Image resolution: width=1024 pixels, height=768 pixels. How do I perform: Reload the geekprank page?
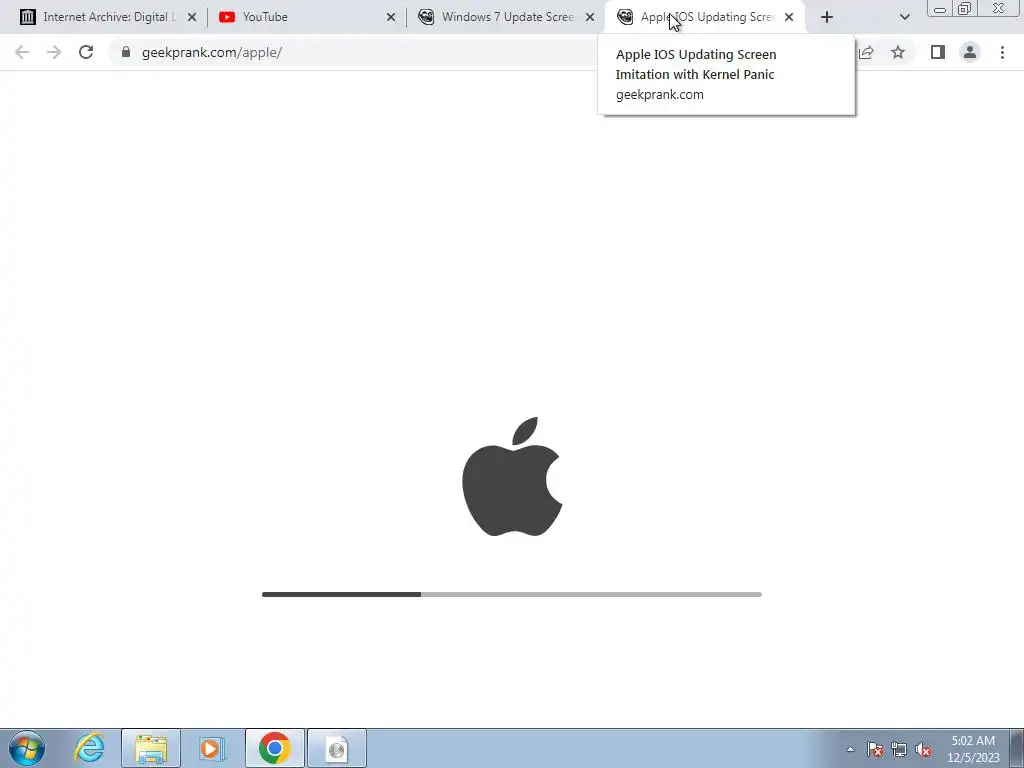coord(86,52)
